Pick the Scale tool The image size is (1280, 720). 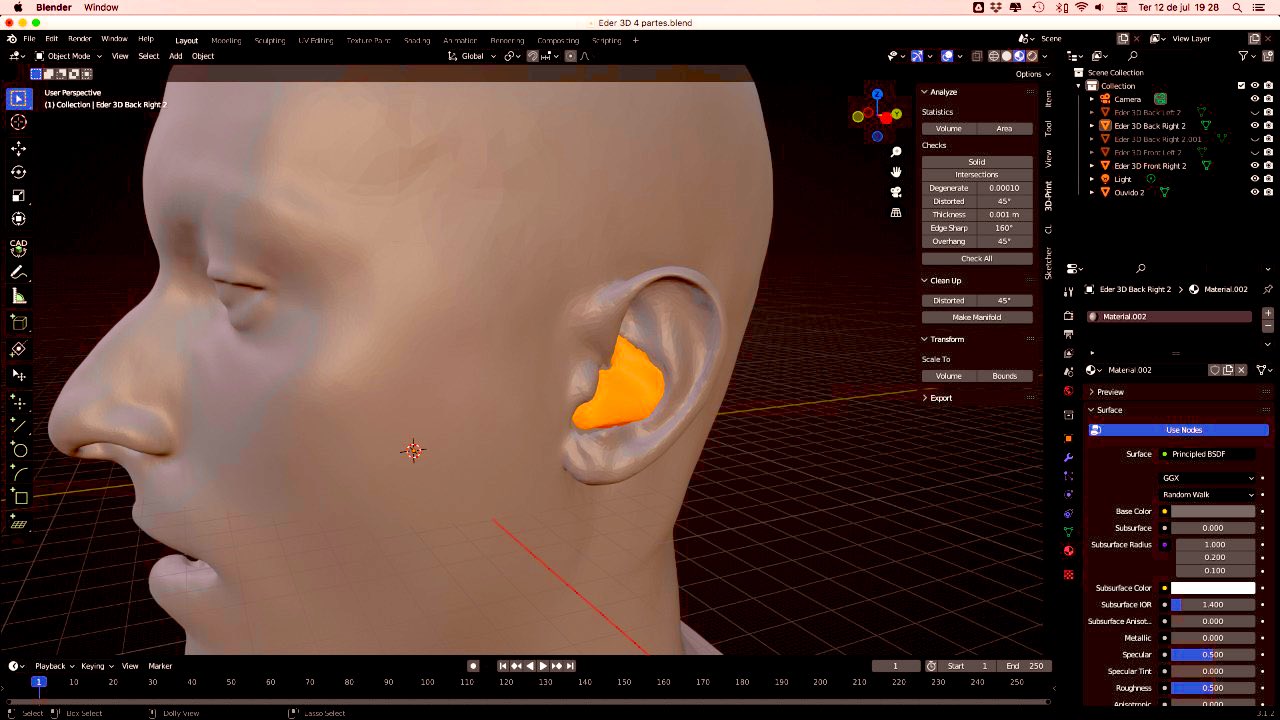18,195
